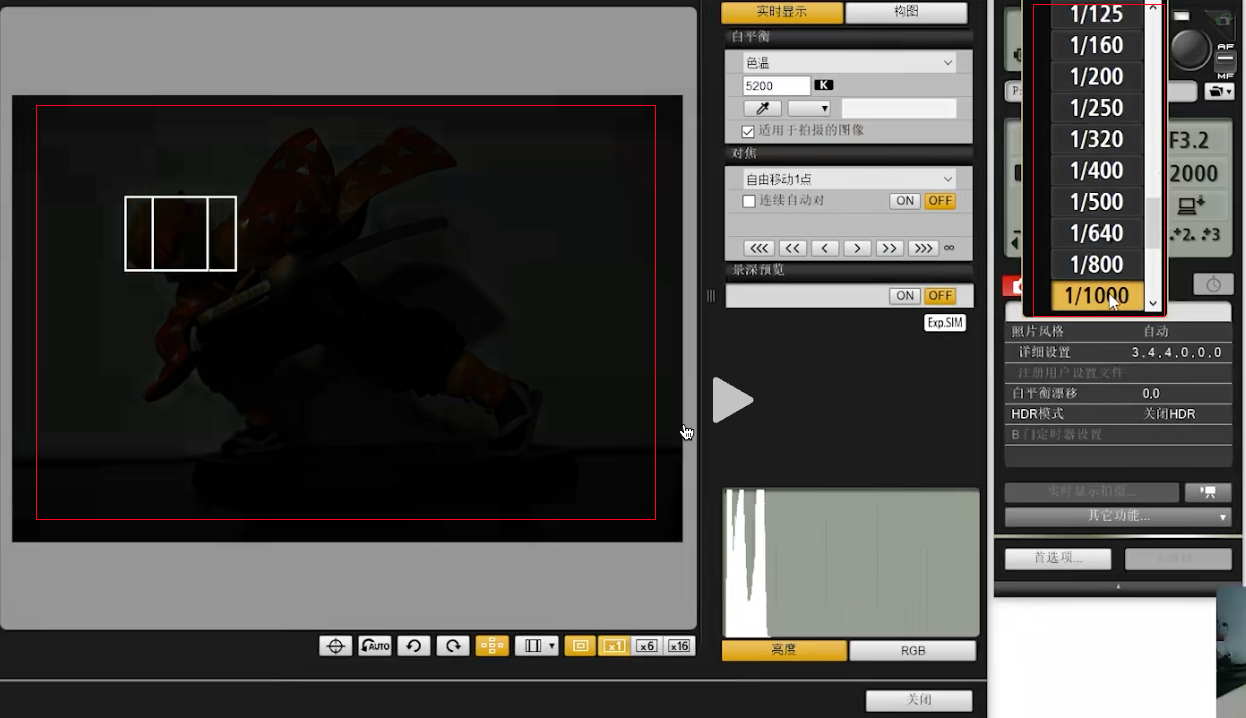Turn focus ON in 对焦 section
This screenshot has width=1246, height=718.
905,201
